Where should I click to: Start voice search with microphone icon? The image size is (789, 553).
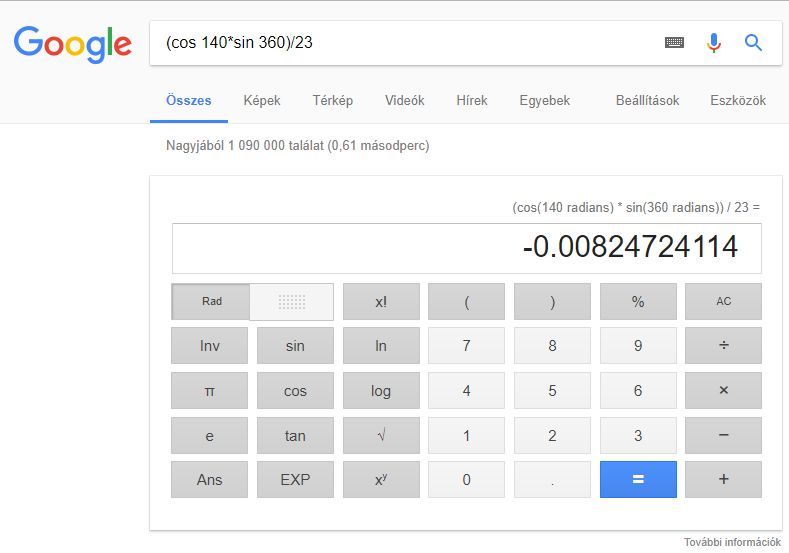point(713,43)
